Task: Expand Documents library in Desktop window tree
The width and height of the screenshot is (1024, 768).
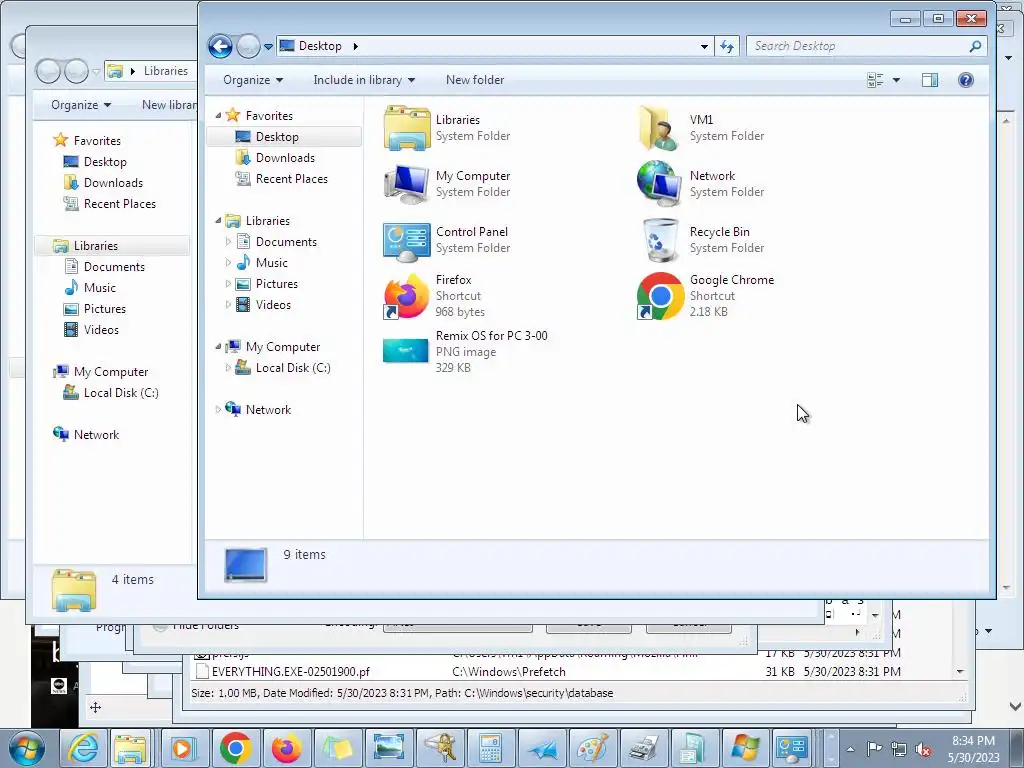Action: coord(228,242)
